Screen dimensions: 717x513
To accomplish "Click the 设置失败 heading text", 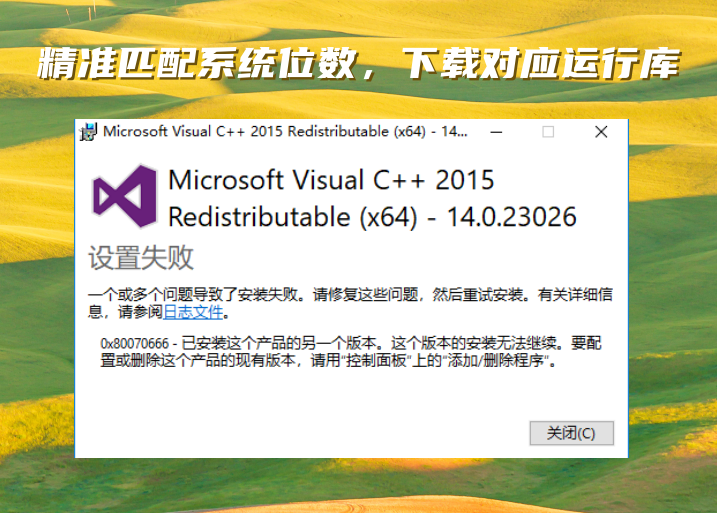I will tap(141, 258).
